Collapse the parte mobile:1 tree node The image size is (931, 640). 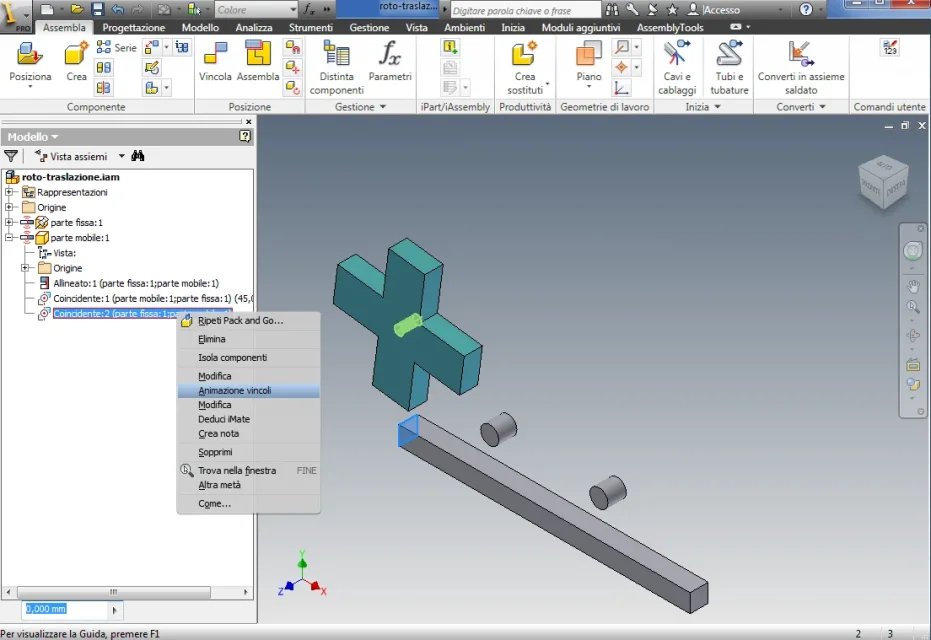[x=9, y=237]
